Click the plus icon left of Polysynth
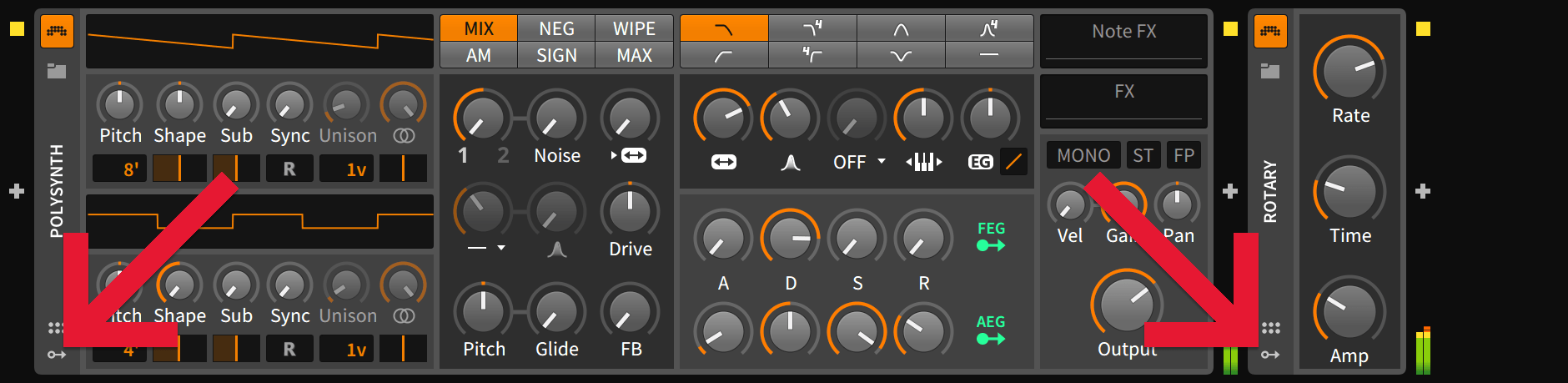The image size is (1568, 383). point(17,191)
